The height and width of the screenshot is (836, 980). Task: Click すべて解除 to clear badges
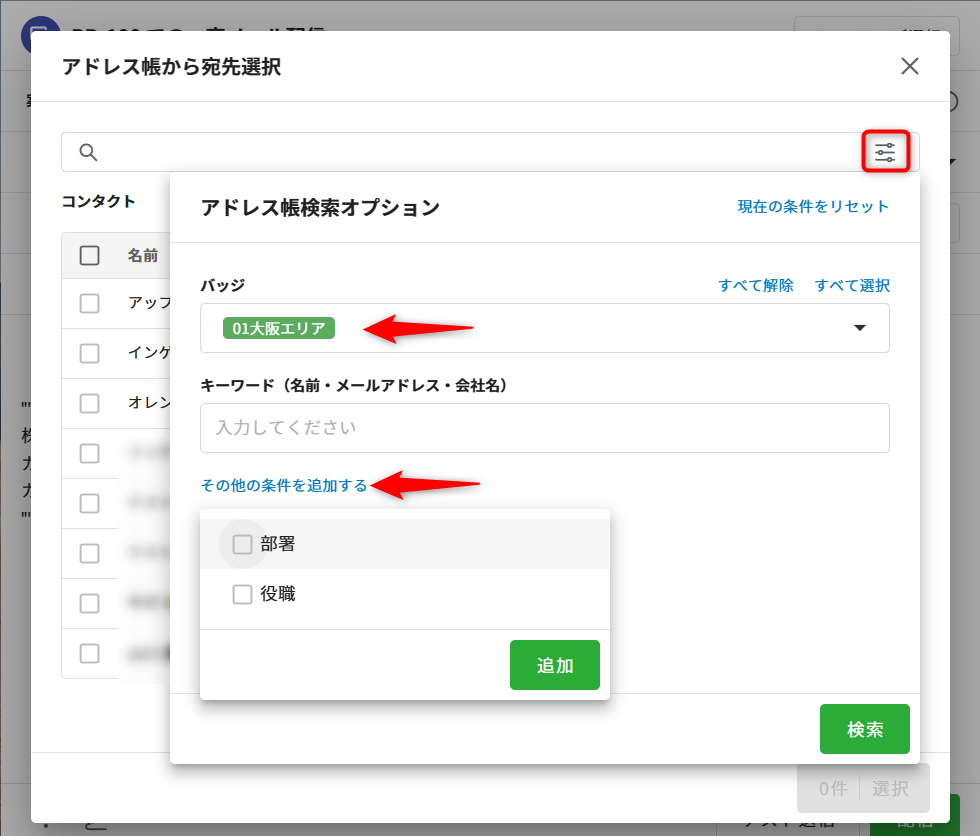click(x=756, y=285)
